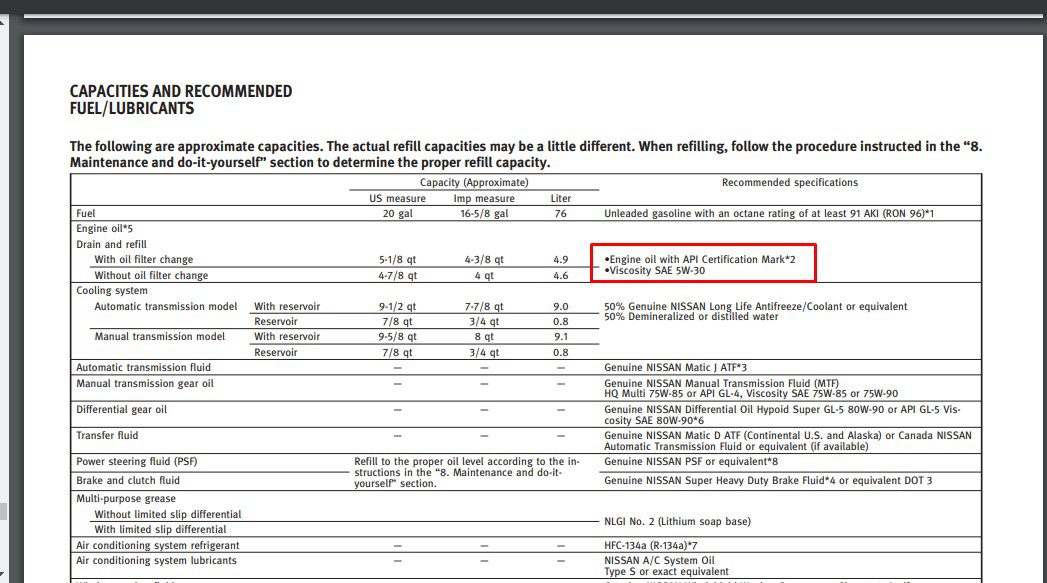Select the Brake and clutch fluid label
The height and width of the screenshot is (583, 1047).
point(128,481)
